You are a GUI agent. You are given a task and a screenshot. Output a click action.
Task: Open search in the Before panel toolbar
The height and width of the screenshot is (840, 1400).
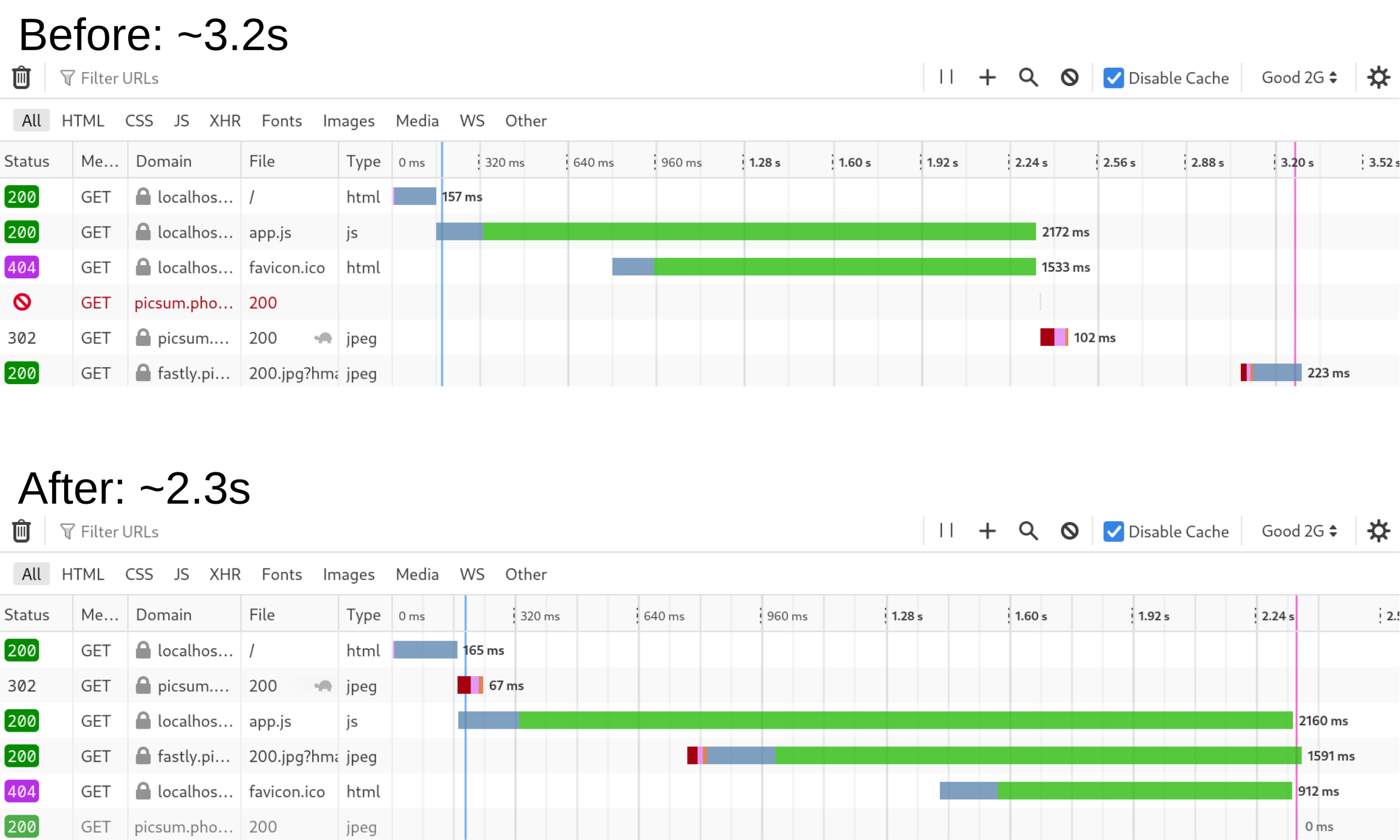tap(1028, 77)
